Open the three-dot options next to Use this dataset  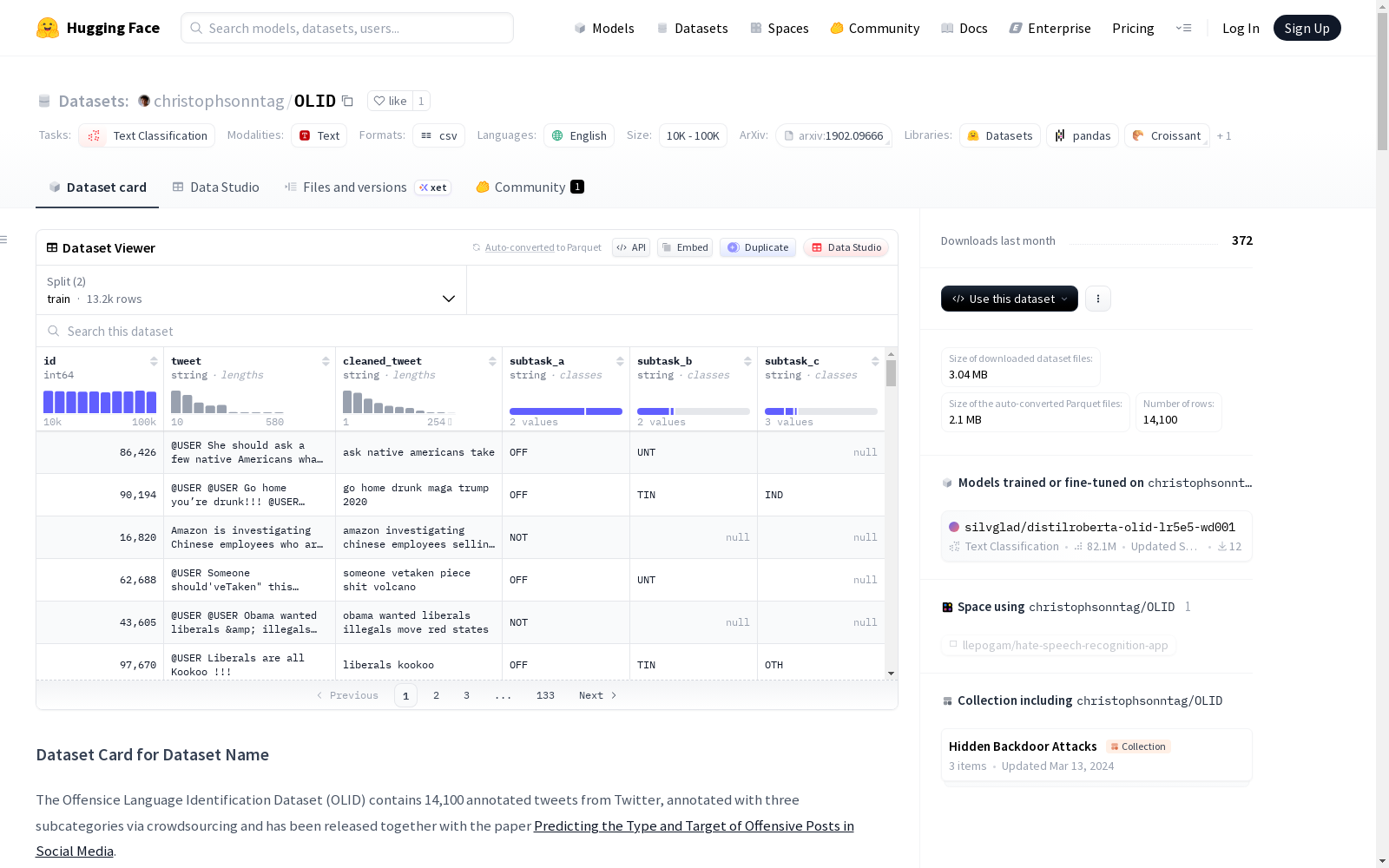click(1098, 299)
